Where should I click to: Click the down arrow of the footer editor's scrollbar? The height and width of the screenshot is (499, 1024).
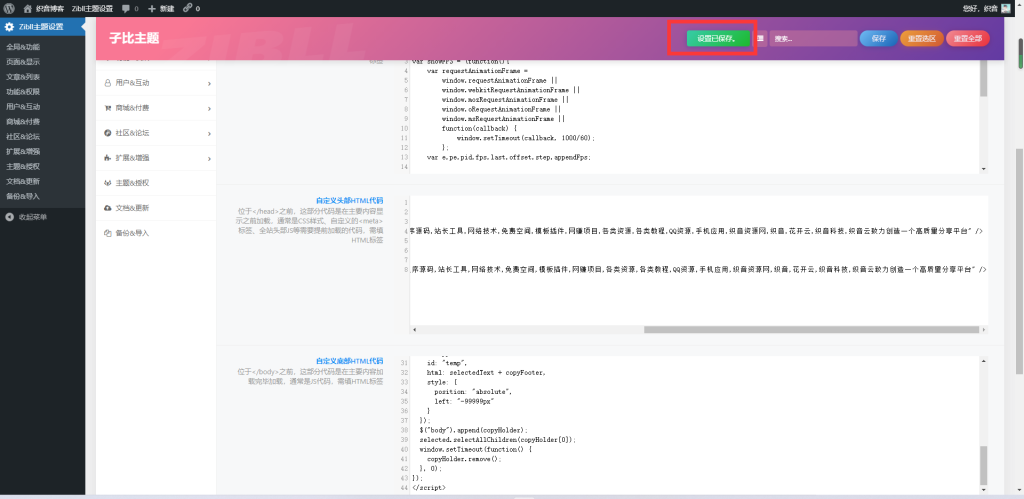(x=984, y=489)
